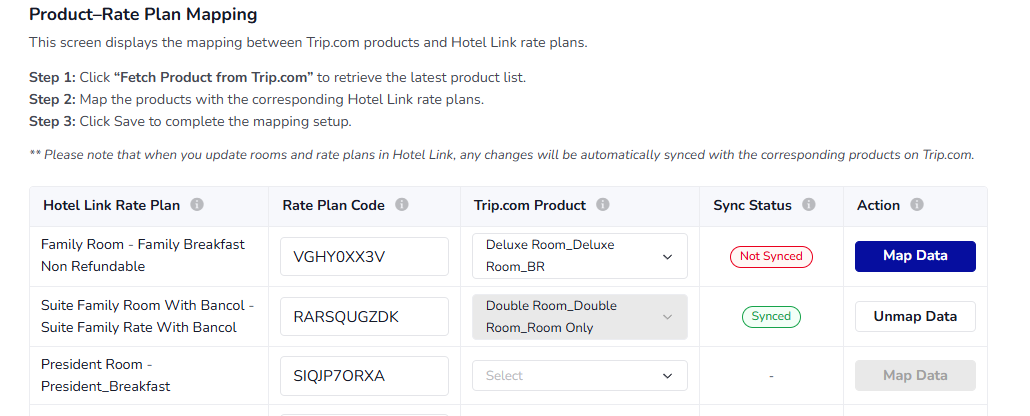
Task: Open the Double Room_Room Only product dropdown
Action: pos(580,317)
